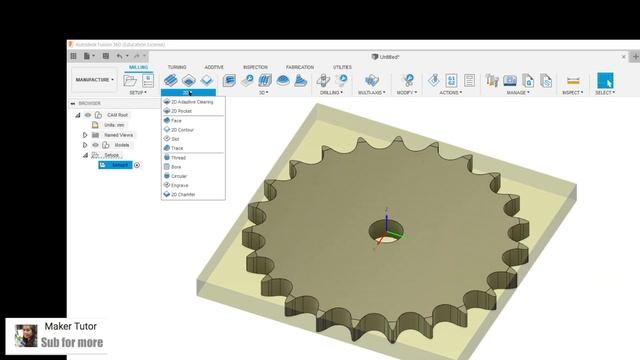Click the 2D Contour toolbar icon
Viewport: 640px width, 360px height.
tap(207, 80)
